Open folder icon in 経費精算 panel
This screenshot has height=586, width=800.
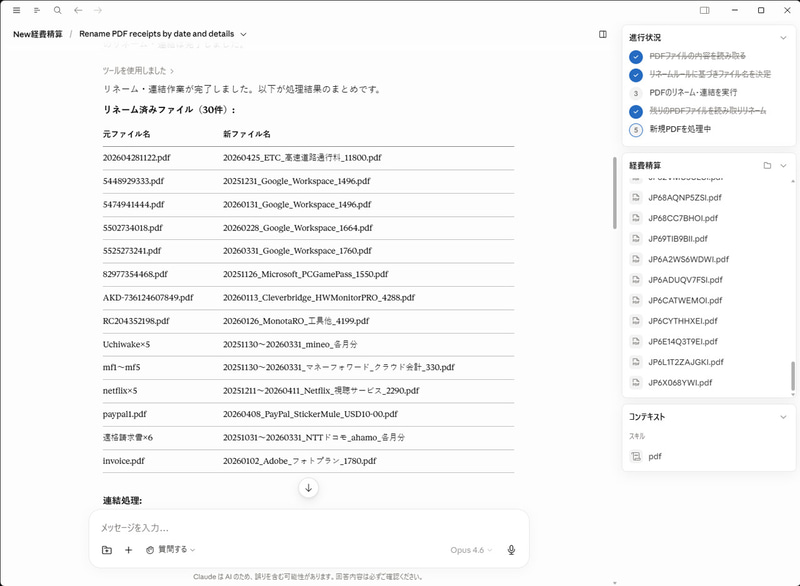[x=767, y=165]
